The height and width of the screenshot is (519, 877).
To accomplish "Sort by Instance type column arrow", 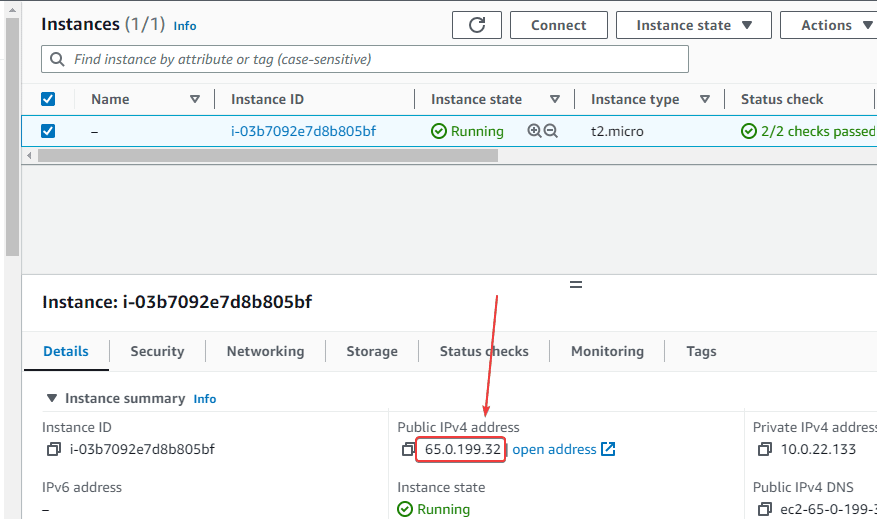I will click(705, 99).
